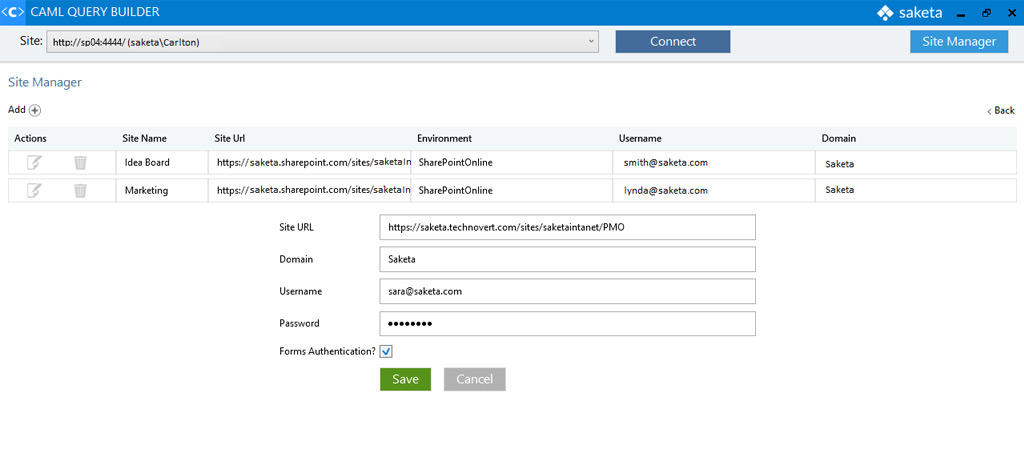Viewport: 1024px width, 463px height.
Task: Click the Site Manager page heading
Action: 44,82
